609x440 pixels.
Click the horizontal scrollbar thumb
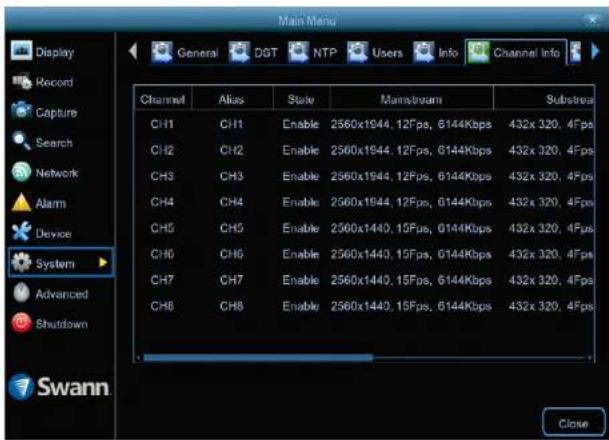click(258, 358)
